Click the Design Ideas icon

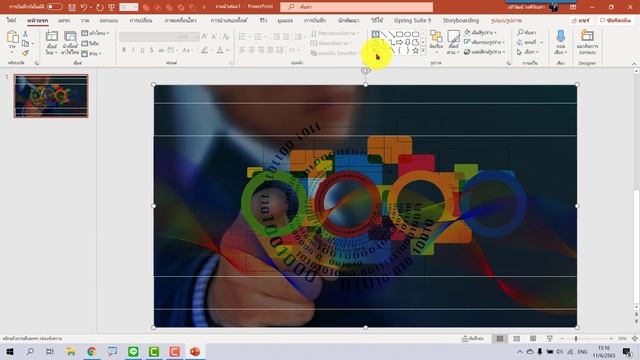click(x=587, y=37)
